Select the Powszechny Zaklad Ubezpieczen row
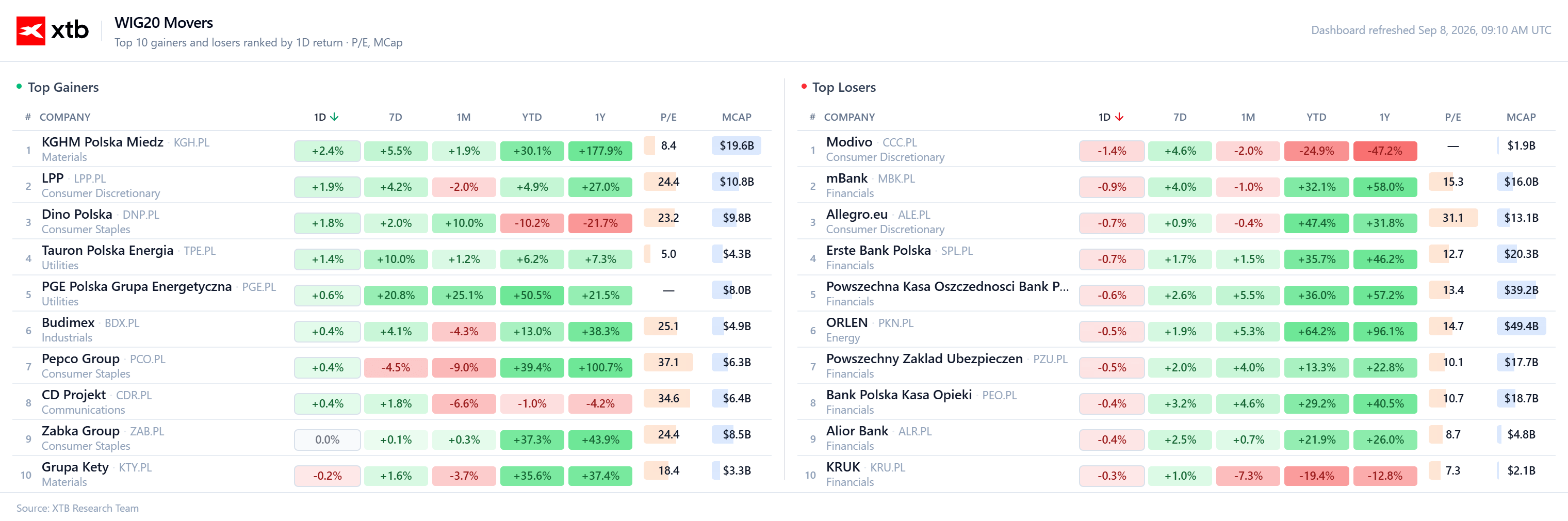The width and height of the screenshot is (1568, 521). point(1176,366)
